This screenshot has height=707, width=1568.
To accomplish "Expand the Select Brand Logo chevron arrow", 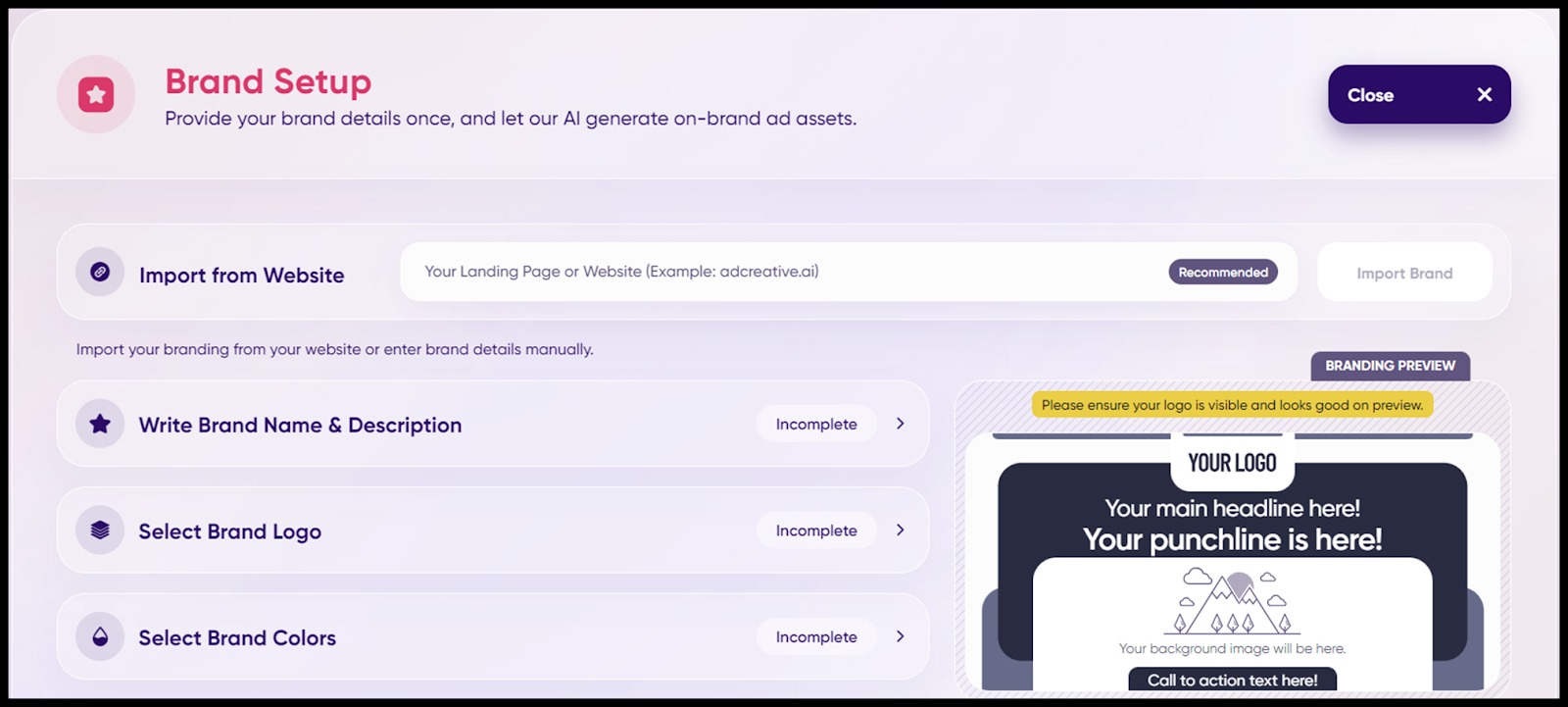I will 900,530.
